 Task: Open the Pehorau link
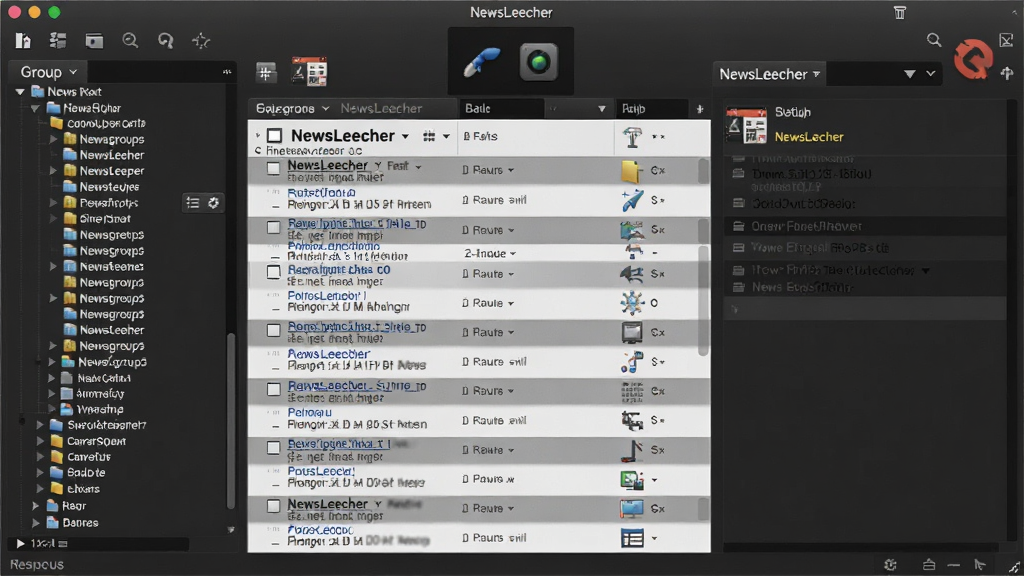pos(310,413)
